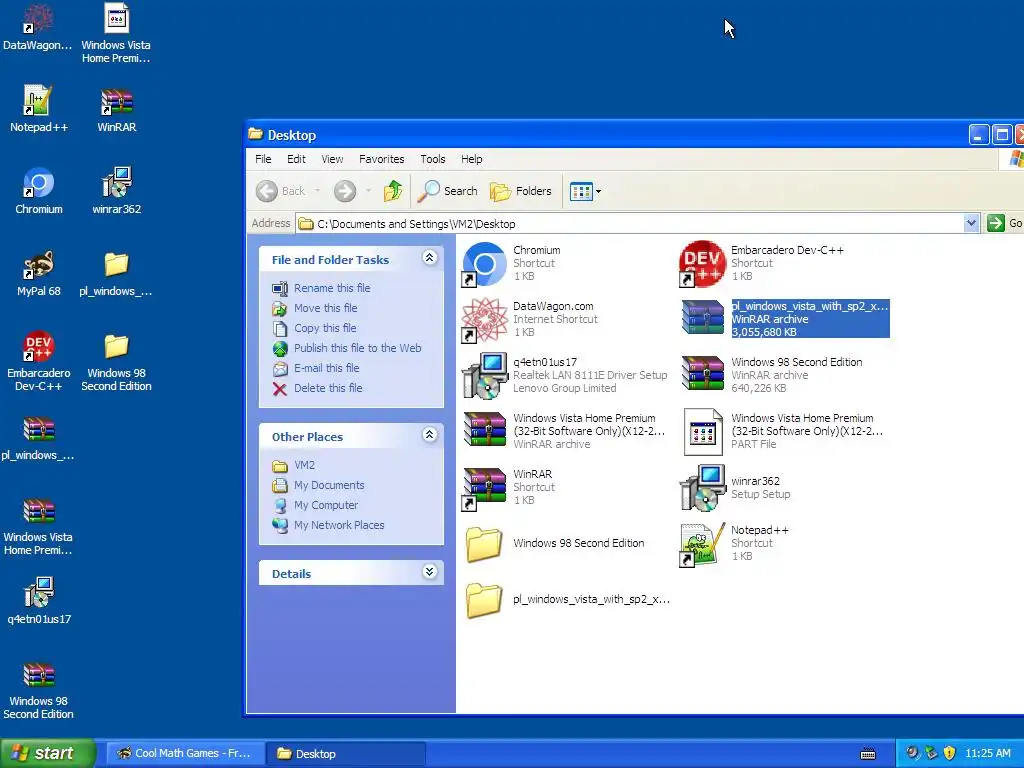Image resolution: width=1024 pixels, height=768 pixels.
Task: Click Desktop taskbar button
Action: click(x=346, y=753)
